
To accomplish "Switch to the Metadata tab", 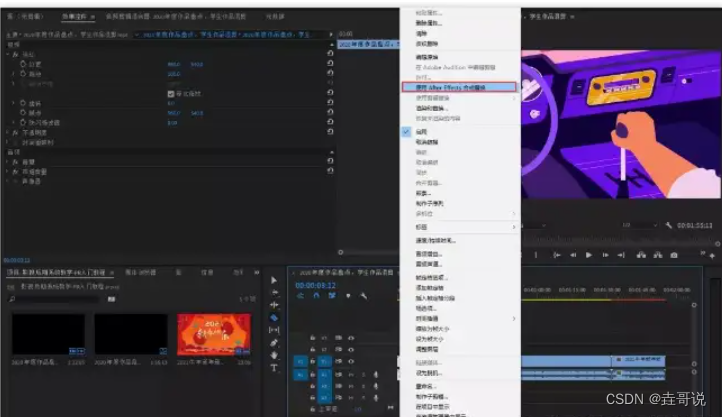I will coord(275,17).
